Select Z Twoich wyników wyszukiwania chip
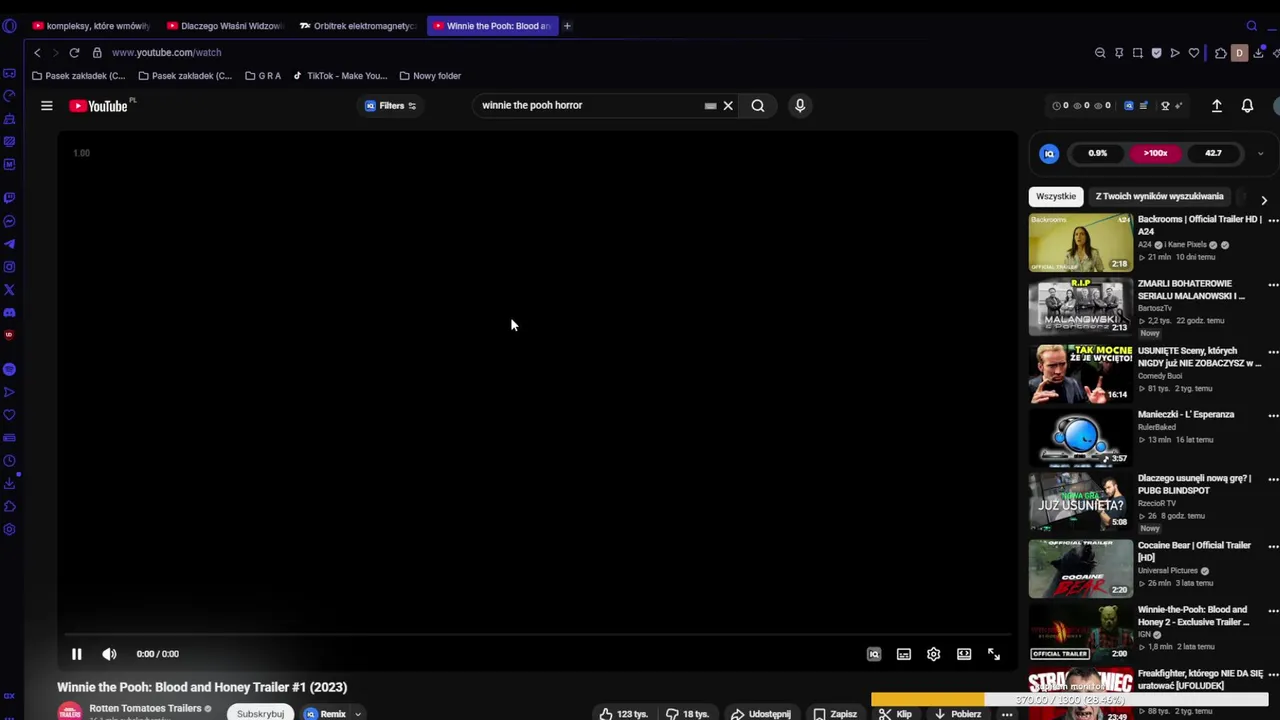Image resolution: width=1280 pixels, height=720 pixels. point(1159,197)
